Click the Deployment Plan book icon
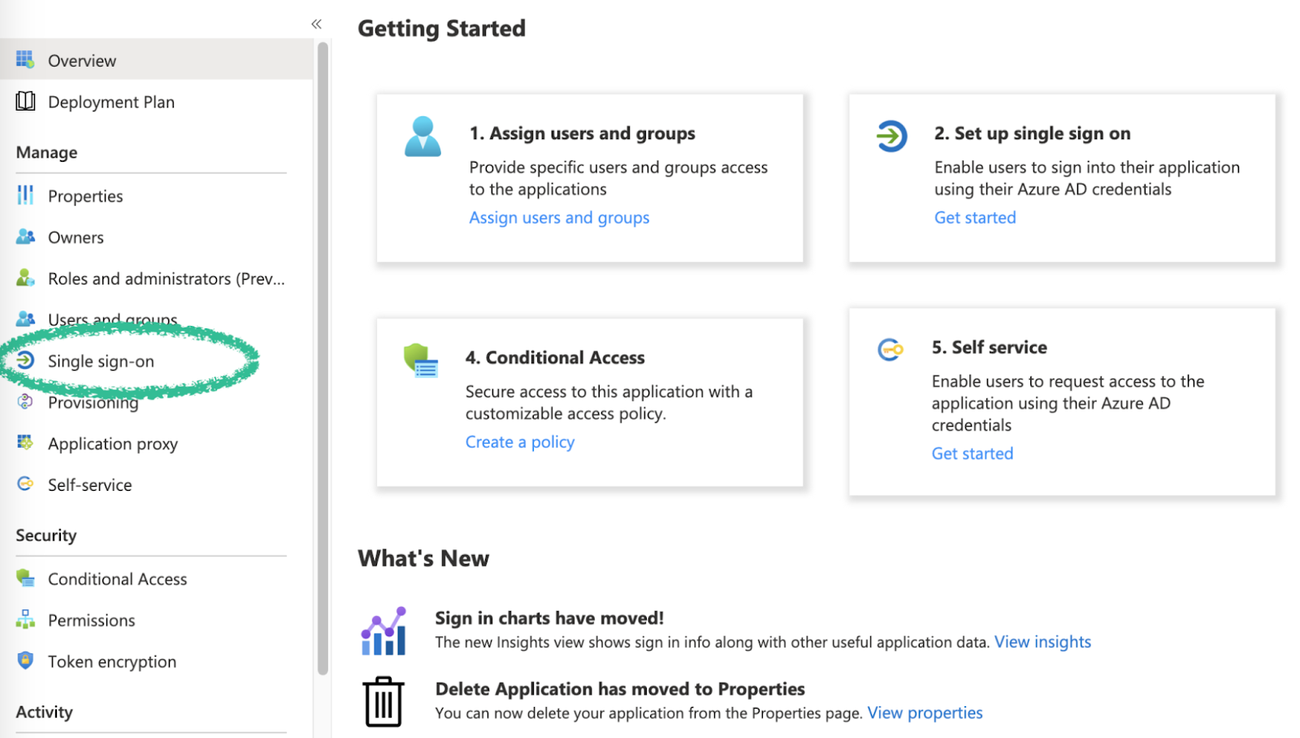Viewport: 1300px width, 738px height. click(25, 101)
